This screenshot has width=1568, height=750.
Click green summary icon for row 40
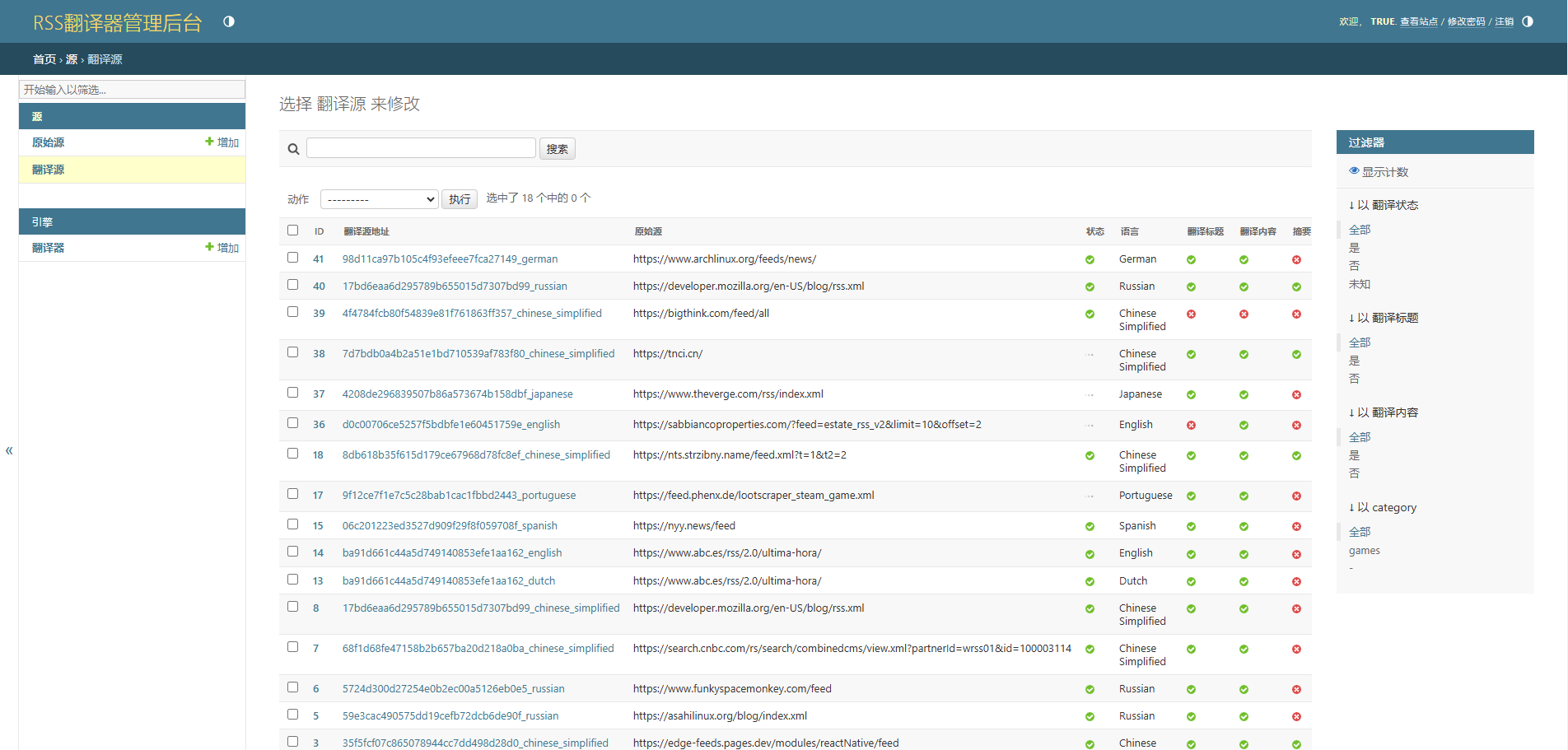pos(1296,287)
